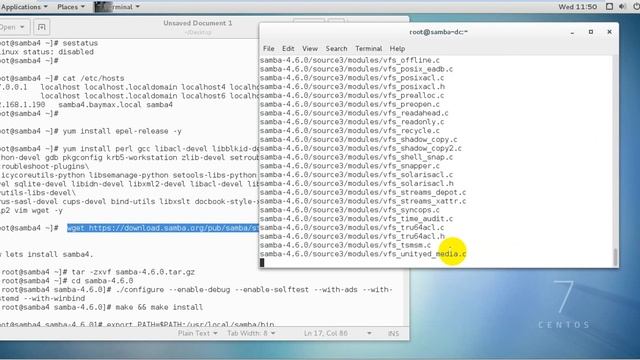Open the terminal File menu

tap(269, 49)
